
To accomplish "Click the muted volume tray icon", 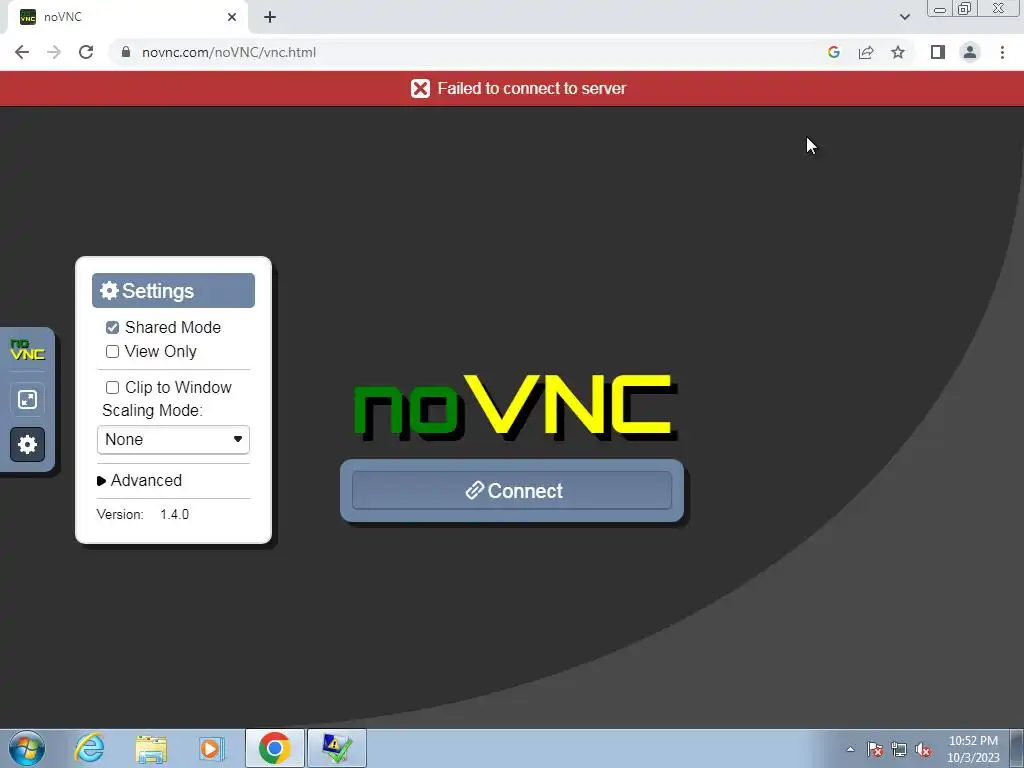I will point(923,749).
